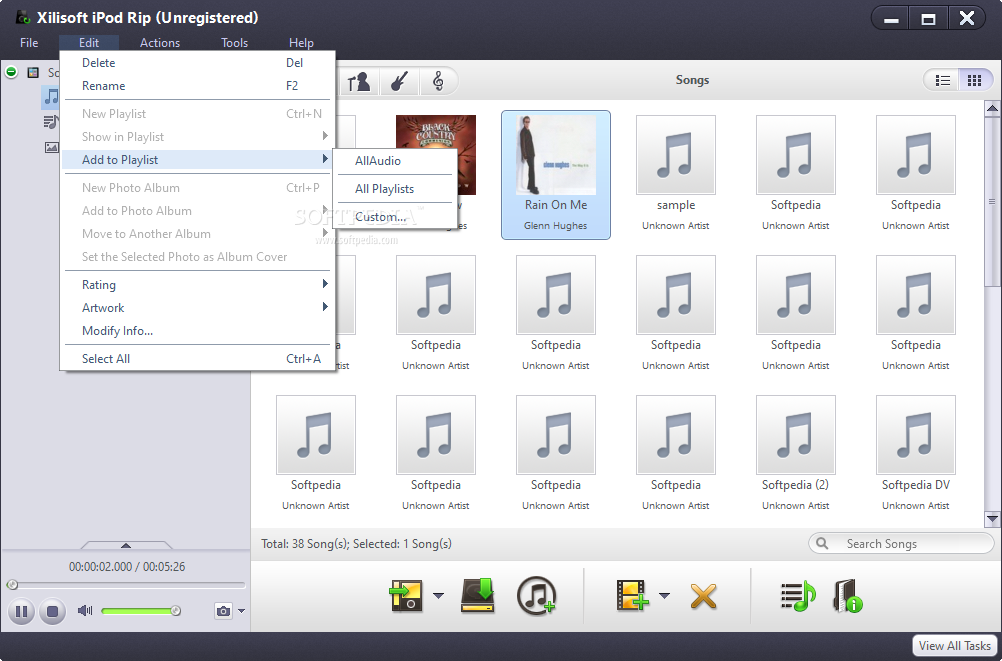Open the File menu

coord(29,43)
